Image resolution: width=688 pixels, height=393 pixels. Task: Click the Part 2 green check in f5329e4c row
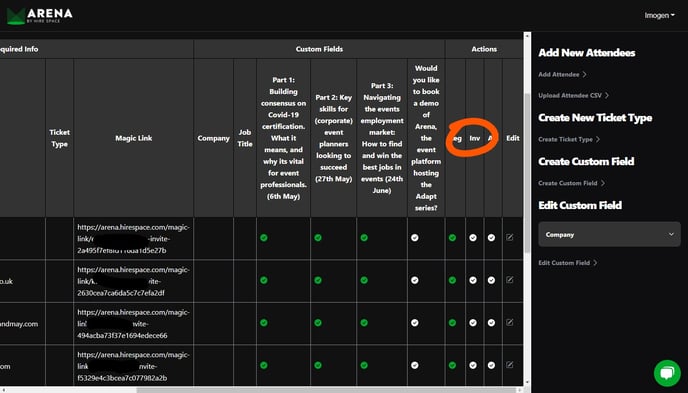pyautogui.click(x=318, y=365)
